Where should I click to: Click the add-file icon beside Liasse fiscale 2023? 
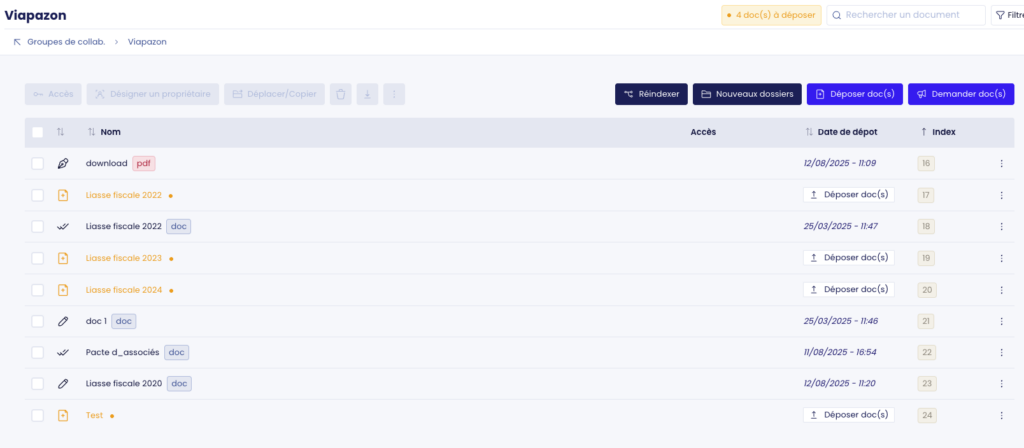pyautogui.click(x=63, y=258)
